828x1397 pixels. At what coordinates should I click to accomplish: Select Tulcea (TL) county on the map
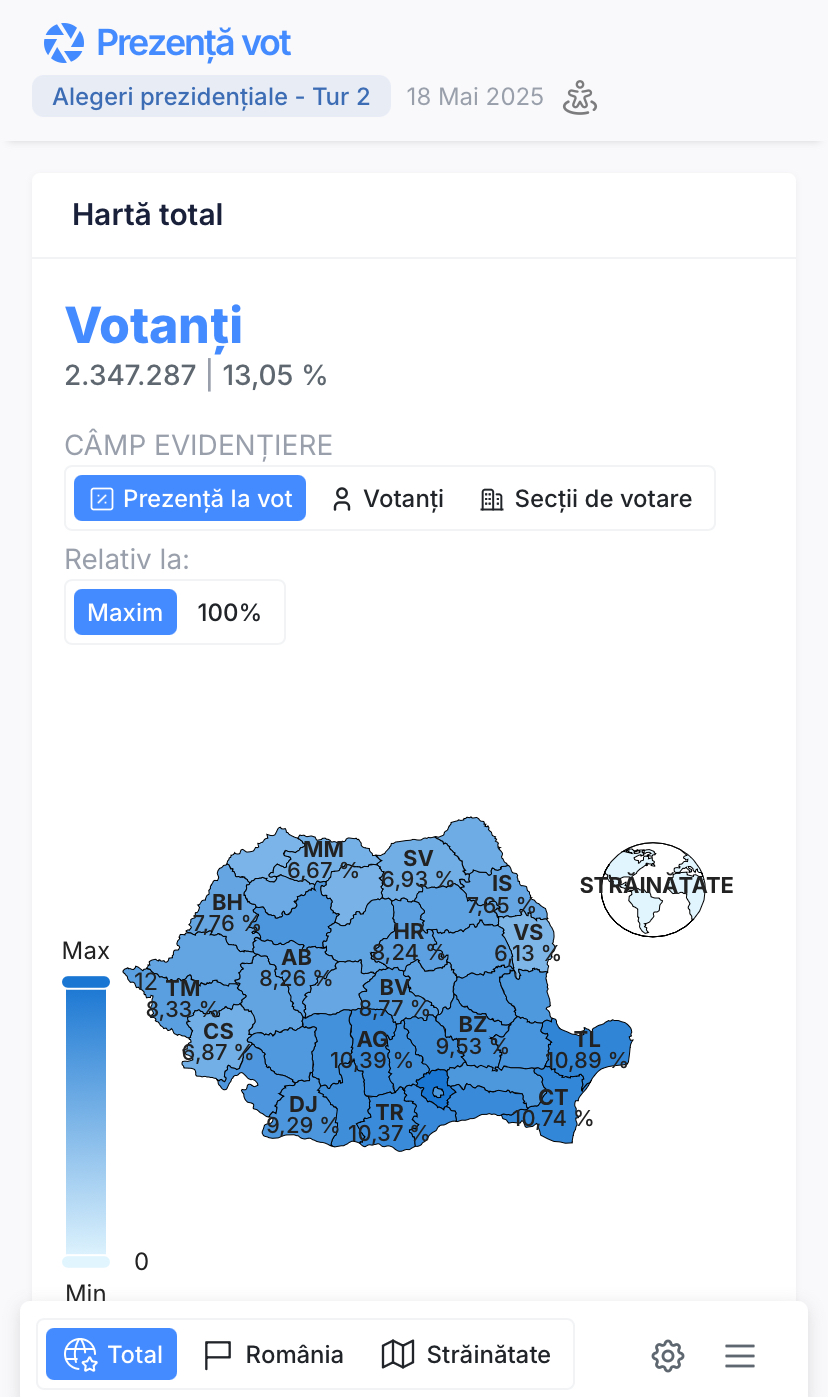590,1040
